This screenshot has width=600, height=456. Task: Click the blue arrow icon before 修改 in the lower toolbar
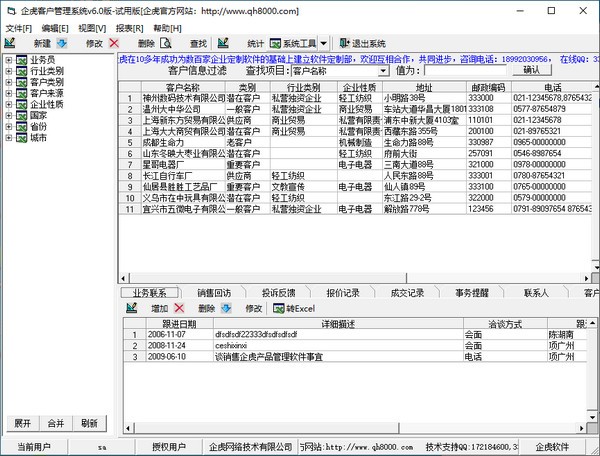pos(226,308)
